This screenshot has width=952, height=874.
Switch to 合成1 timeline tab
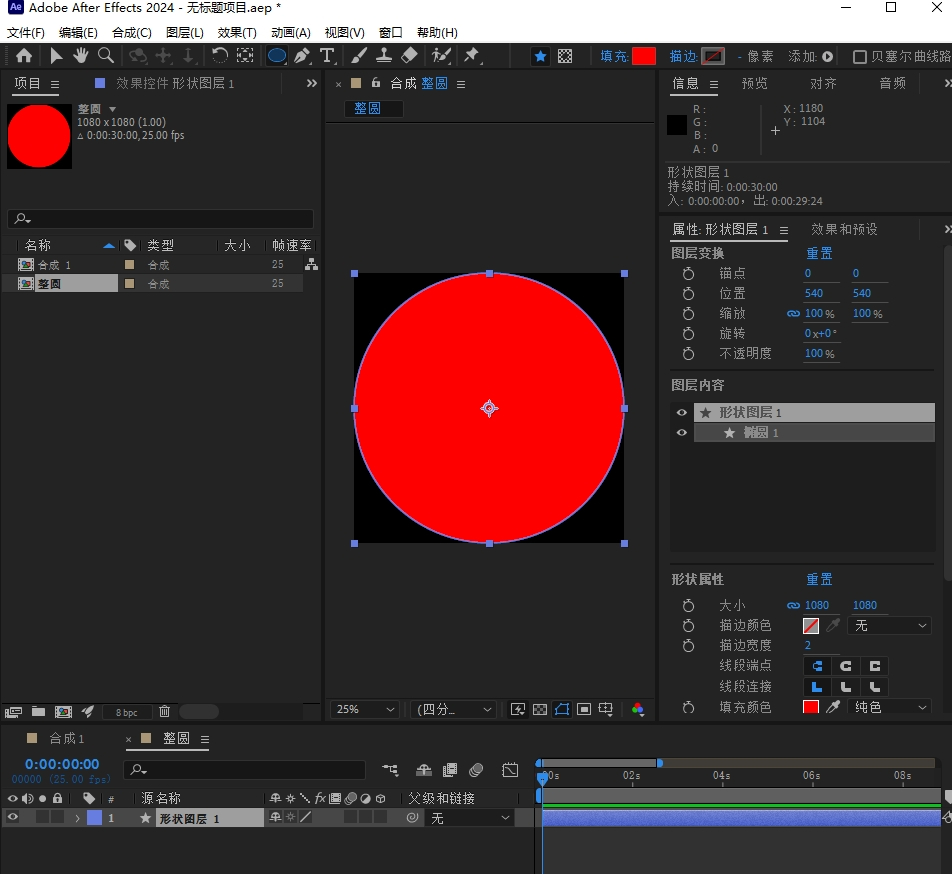[x=66, y=738]
